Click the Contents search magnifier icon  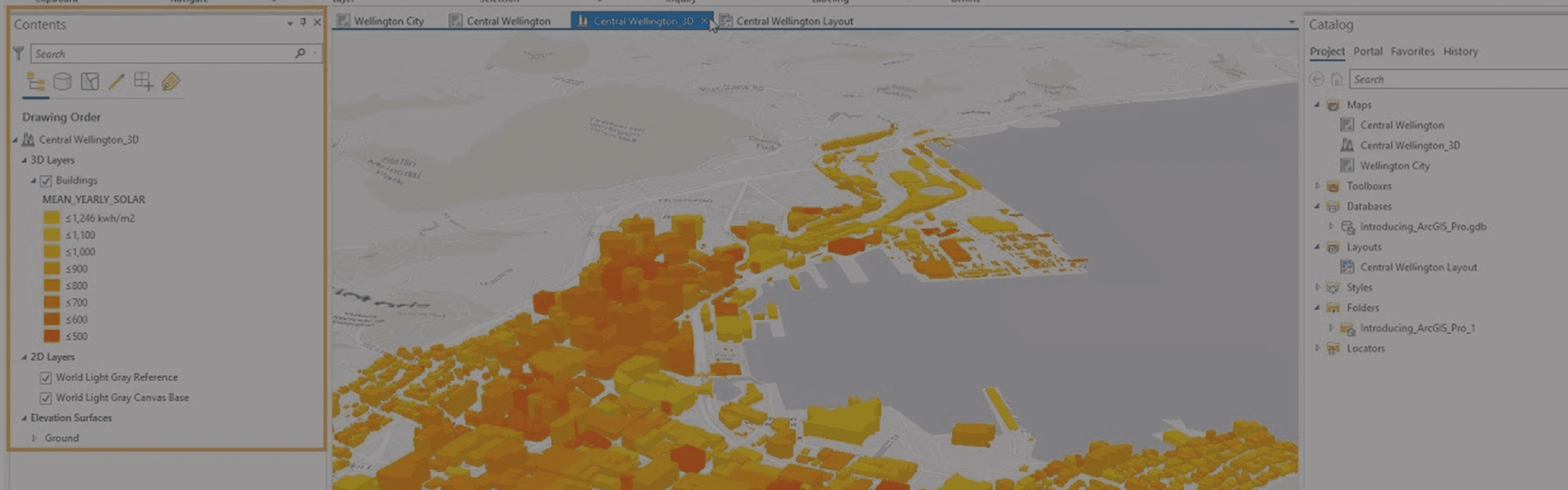pyautogui.click(x=300, y=53)
